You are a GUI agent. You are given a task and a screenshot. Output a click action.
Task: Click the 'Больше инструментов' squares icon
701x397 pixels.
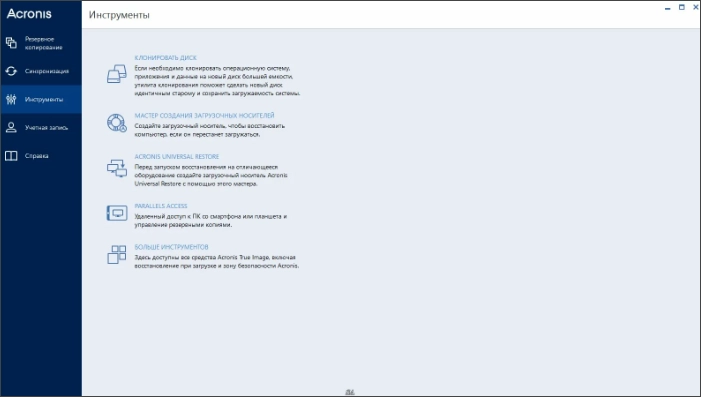pos(117,254)
